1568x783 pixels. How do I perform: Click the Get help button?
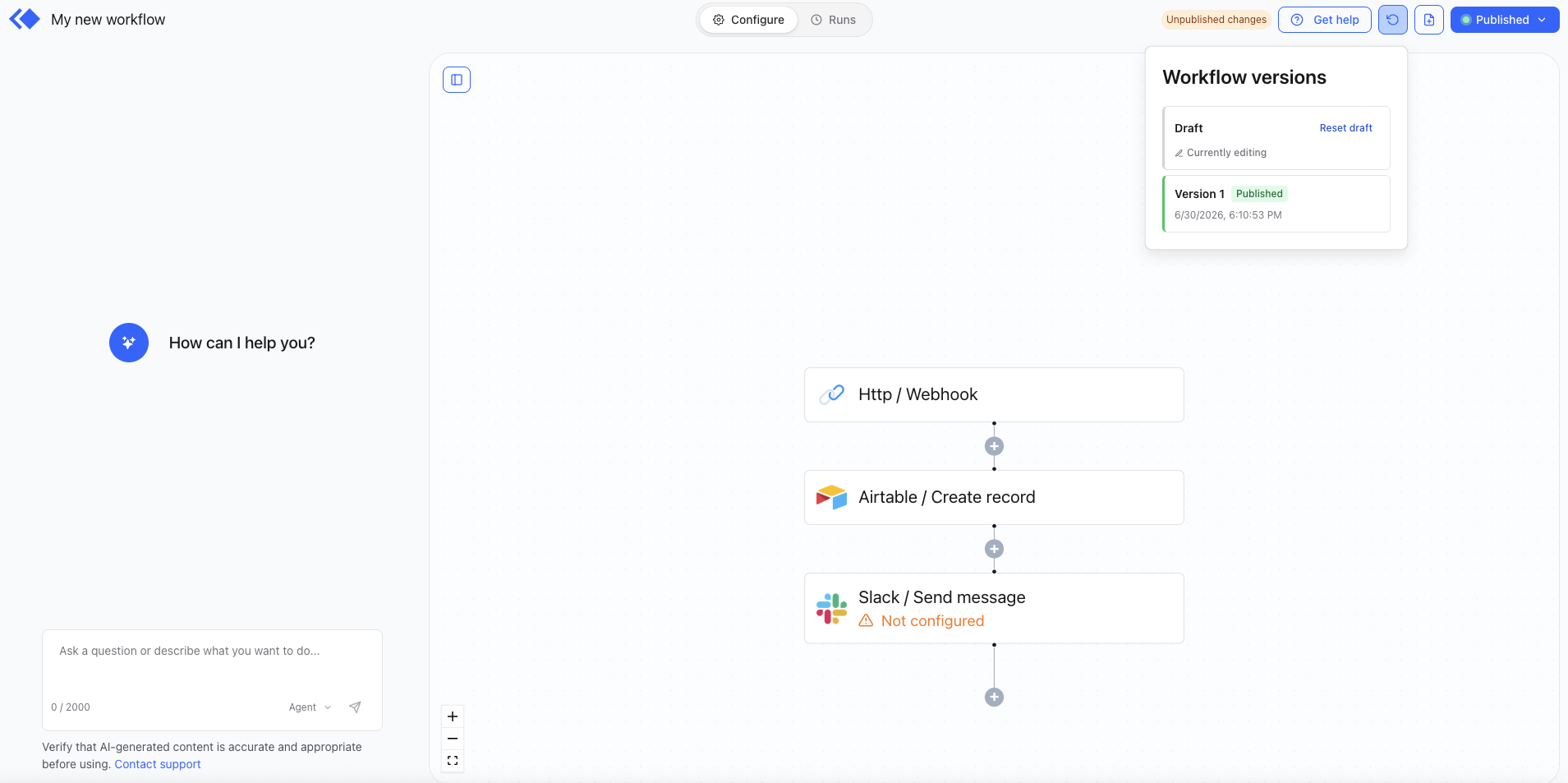coord(1325,20)
